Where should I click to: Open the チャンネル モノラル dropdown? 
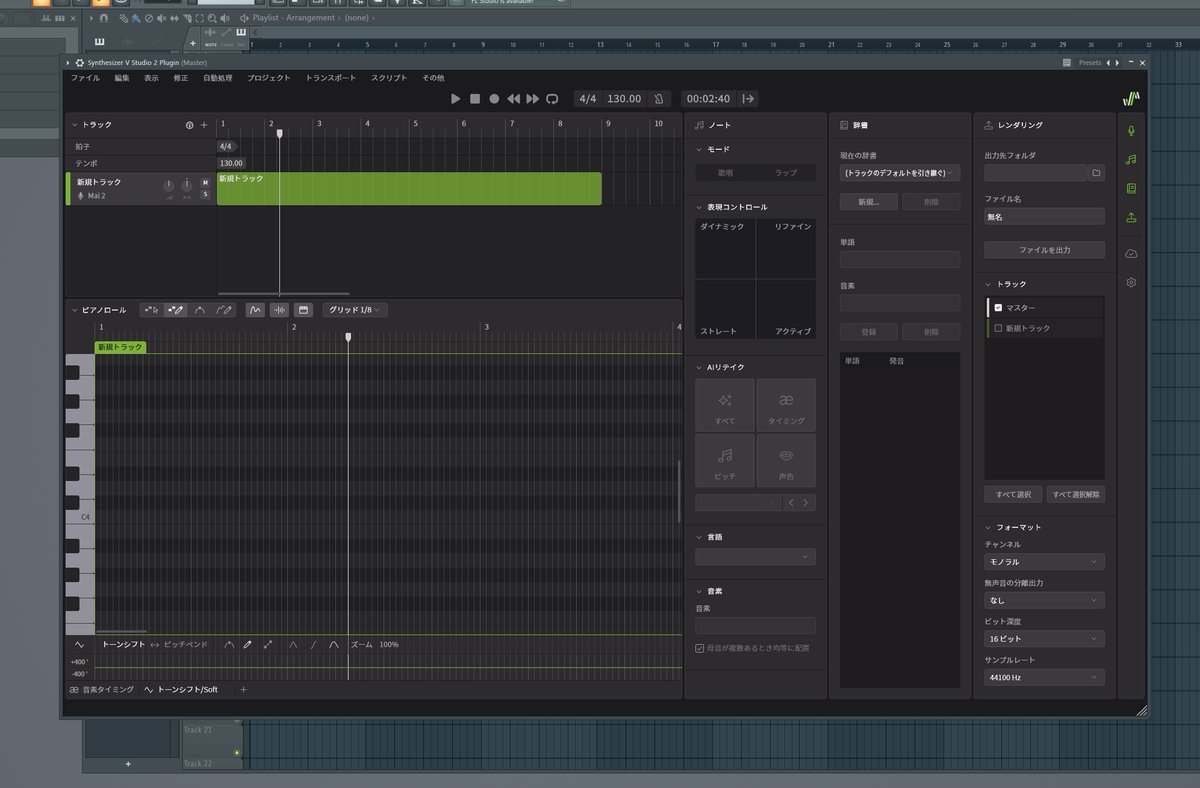(1044, 562)
